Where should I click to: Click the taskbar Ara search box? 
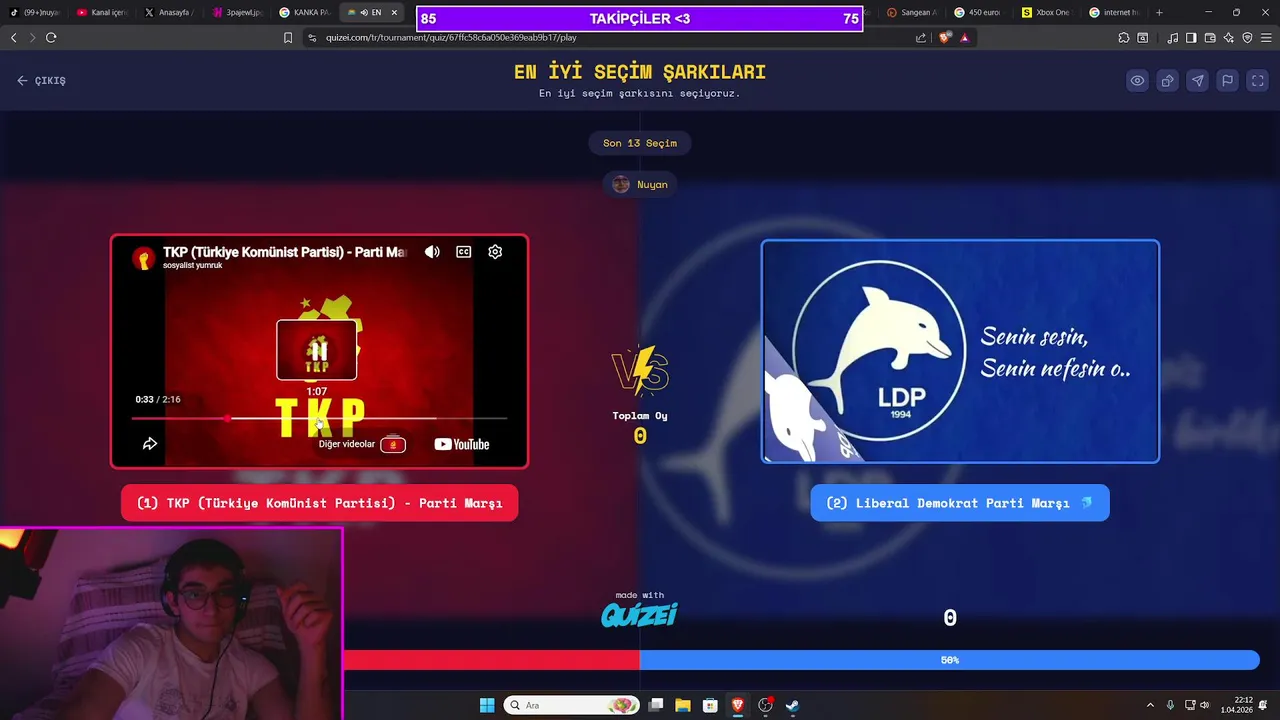[x=572, y=705]
